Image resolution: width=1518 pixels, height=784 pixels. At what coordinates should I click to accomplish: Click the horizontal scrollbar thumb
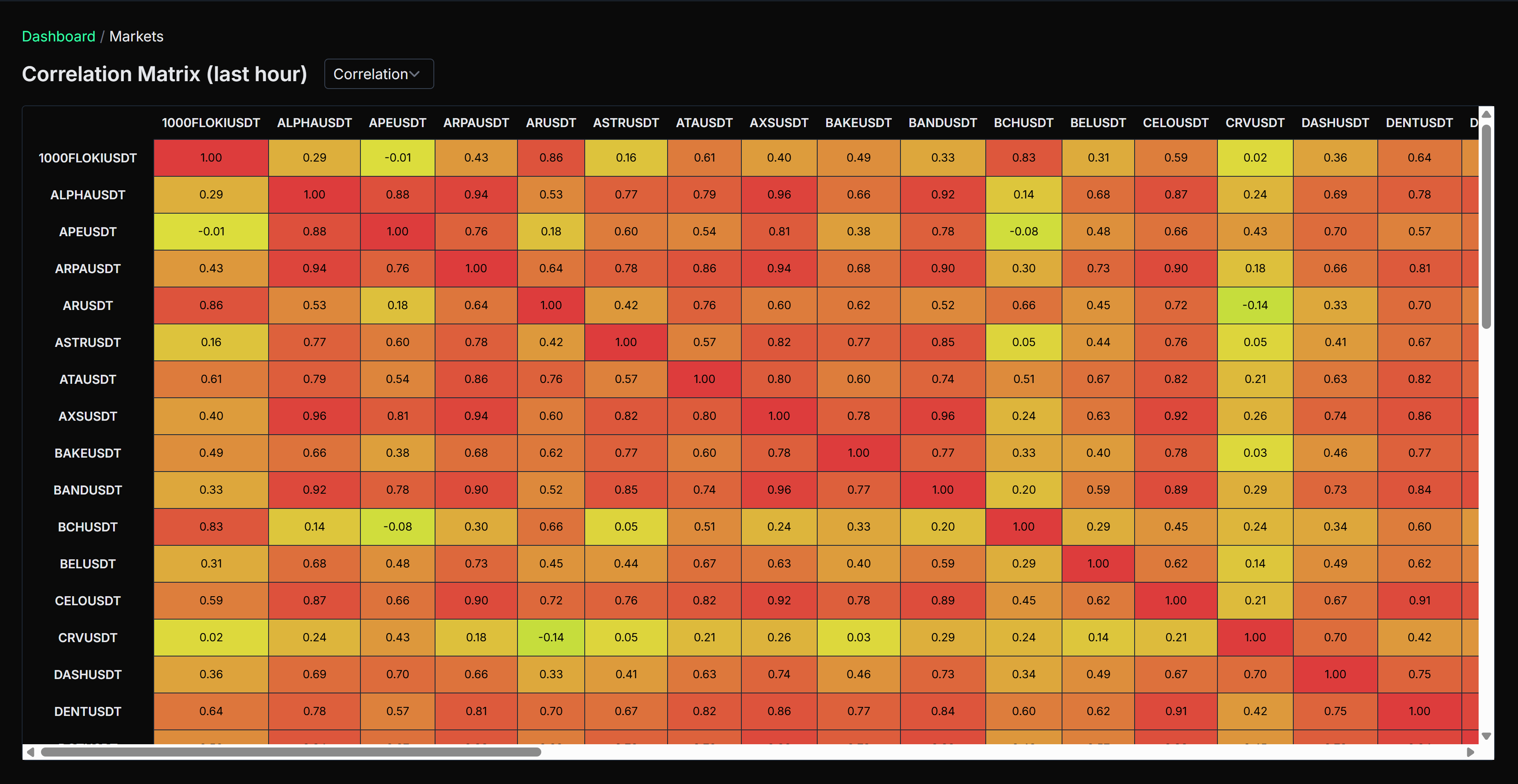pyautogui.click(x=290, y=752)
